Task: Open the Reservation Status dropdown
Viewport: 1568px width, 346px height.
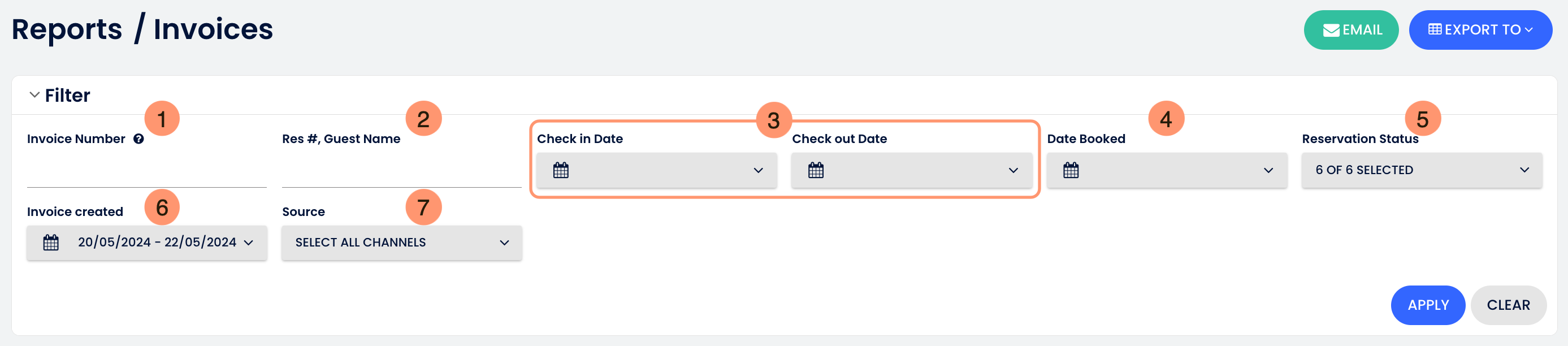Action: click(x=1421, y=171)
